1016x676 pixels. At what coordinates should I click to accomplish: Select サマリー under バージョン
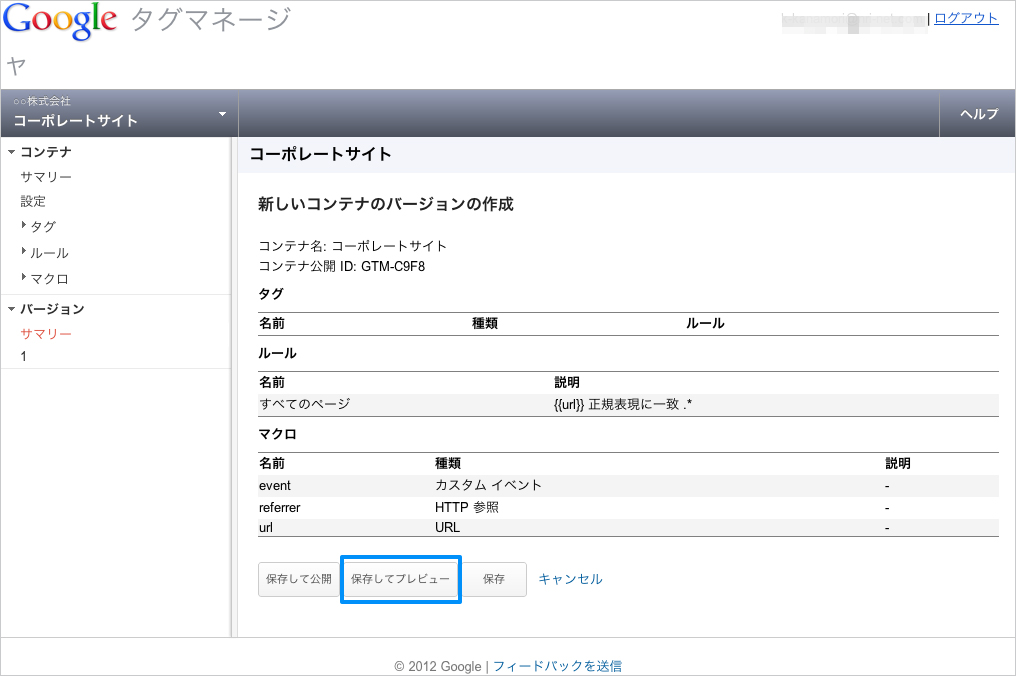tap(46, 334)
